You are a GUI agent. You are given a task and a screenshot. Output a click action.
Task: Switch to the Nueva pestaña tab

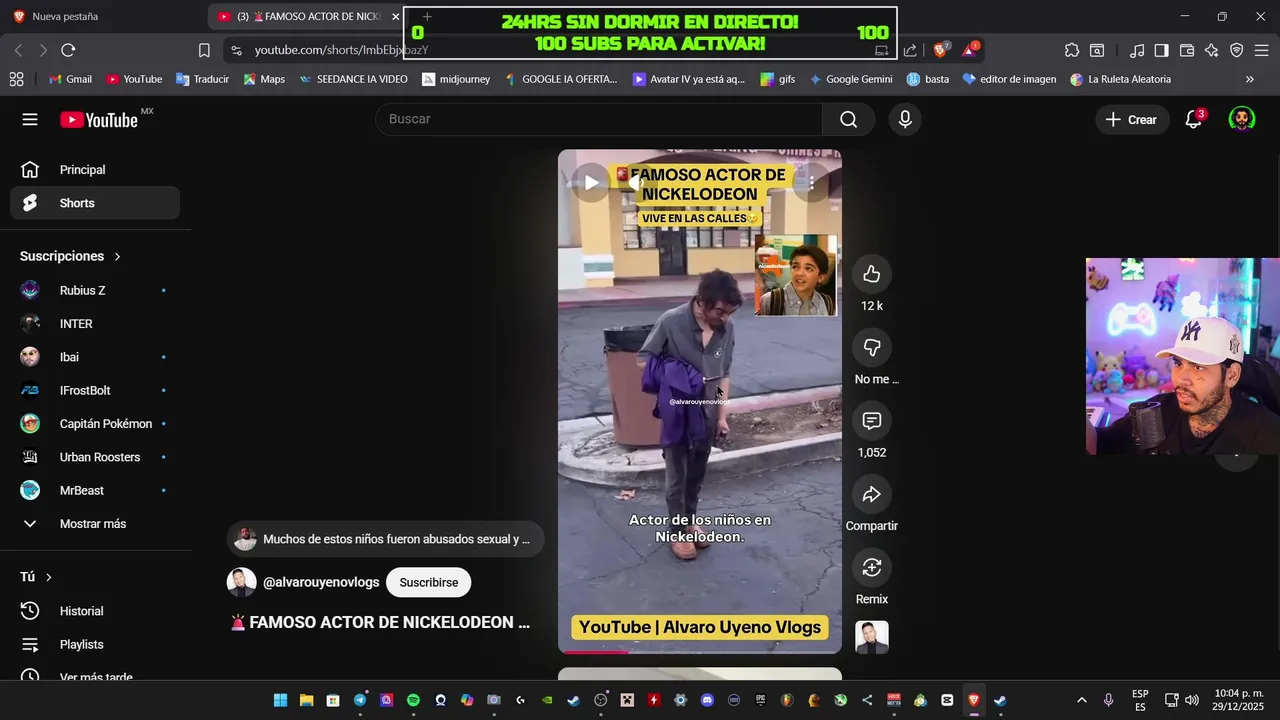(104, 17)
